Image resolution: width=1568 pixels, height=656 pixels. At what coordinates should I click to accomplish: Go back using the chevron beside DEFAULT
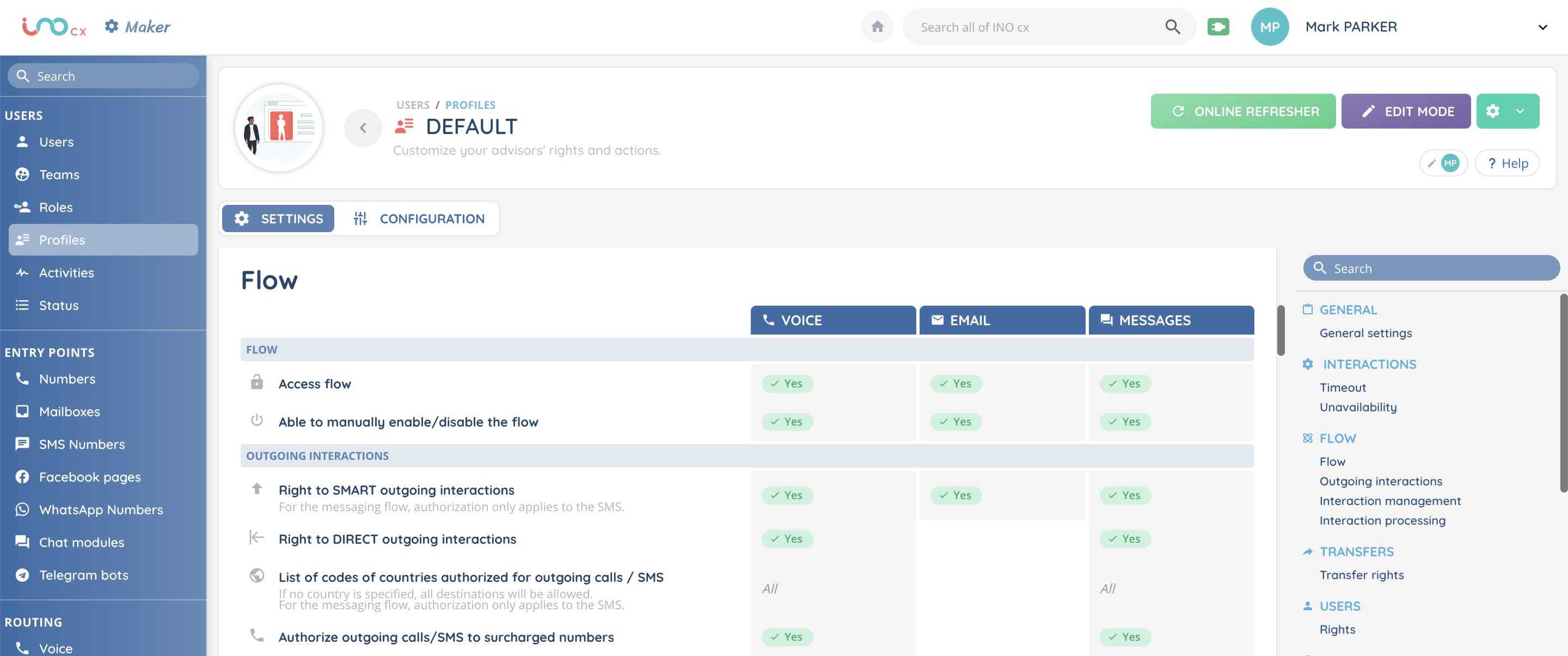click(363, 128)
